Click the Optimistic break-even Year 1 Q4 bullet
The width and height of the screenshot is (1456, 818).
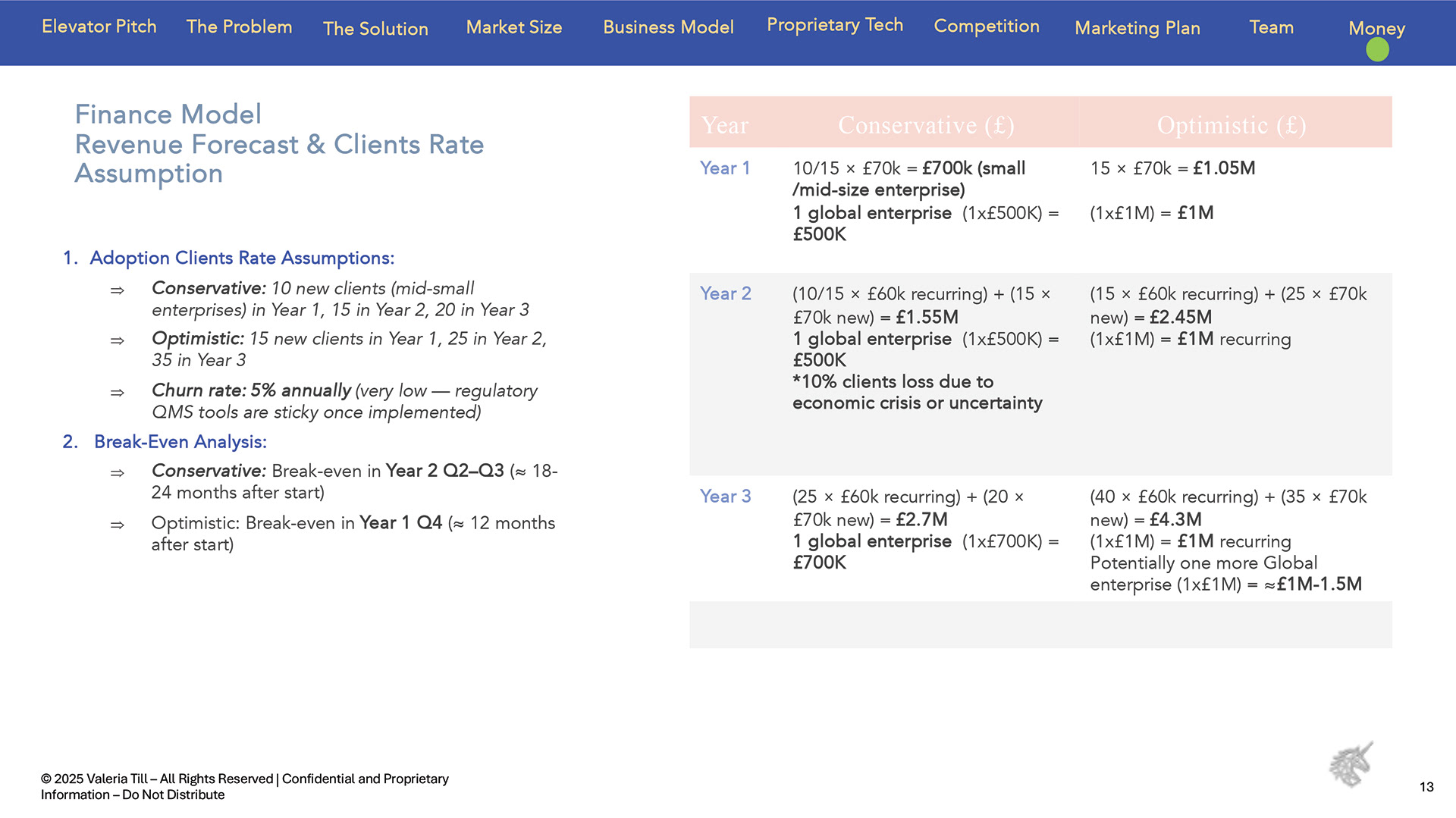click(353, 533)
